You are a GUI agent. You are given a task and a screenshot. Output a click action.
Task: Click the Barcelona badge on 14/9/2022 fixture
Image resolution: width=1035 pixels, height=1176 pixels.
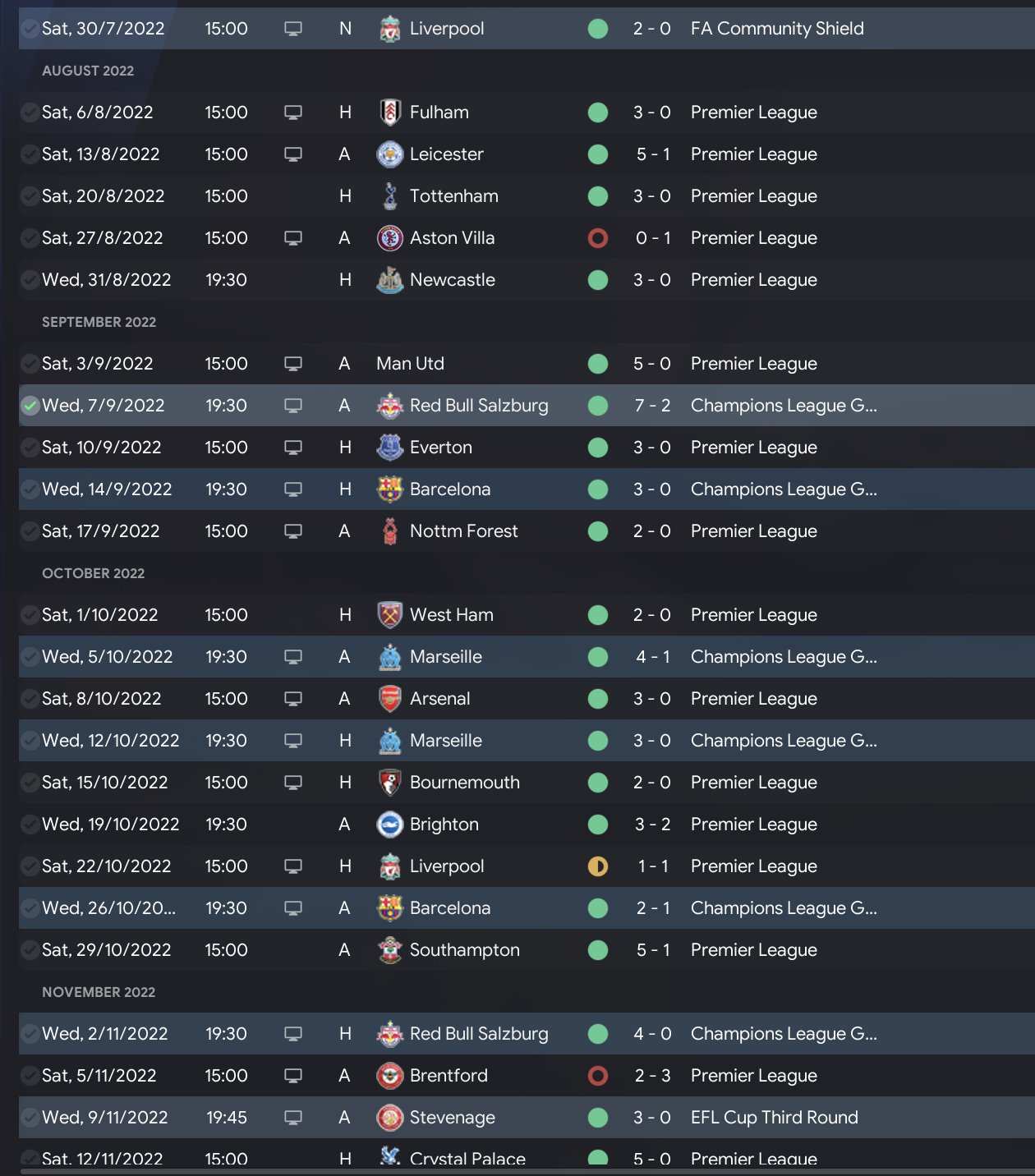390,489
